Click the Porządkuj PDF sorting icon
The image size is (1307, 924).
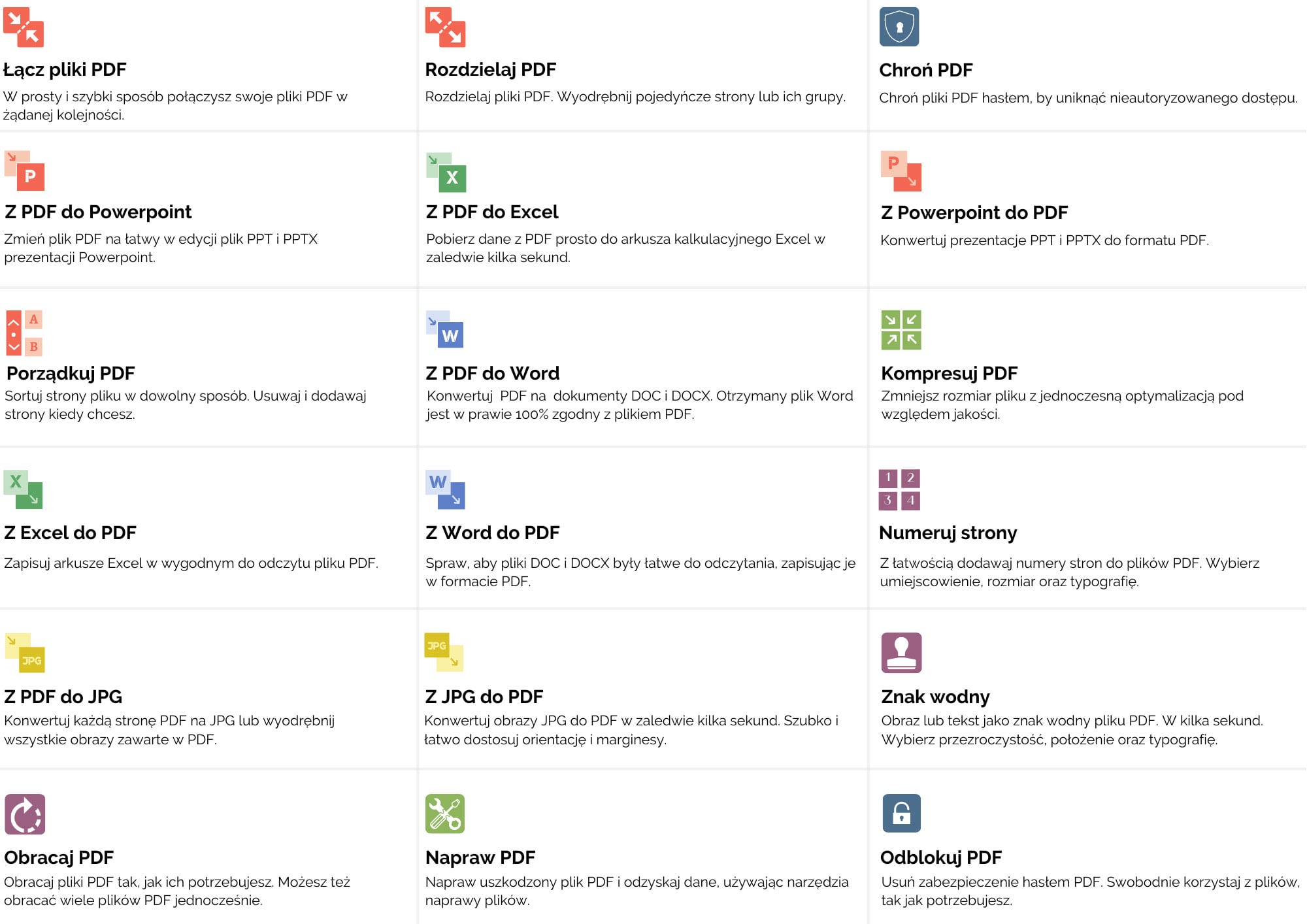(24, 333)
